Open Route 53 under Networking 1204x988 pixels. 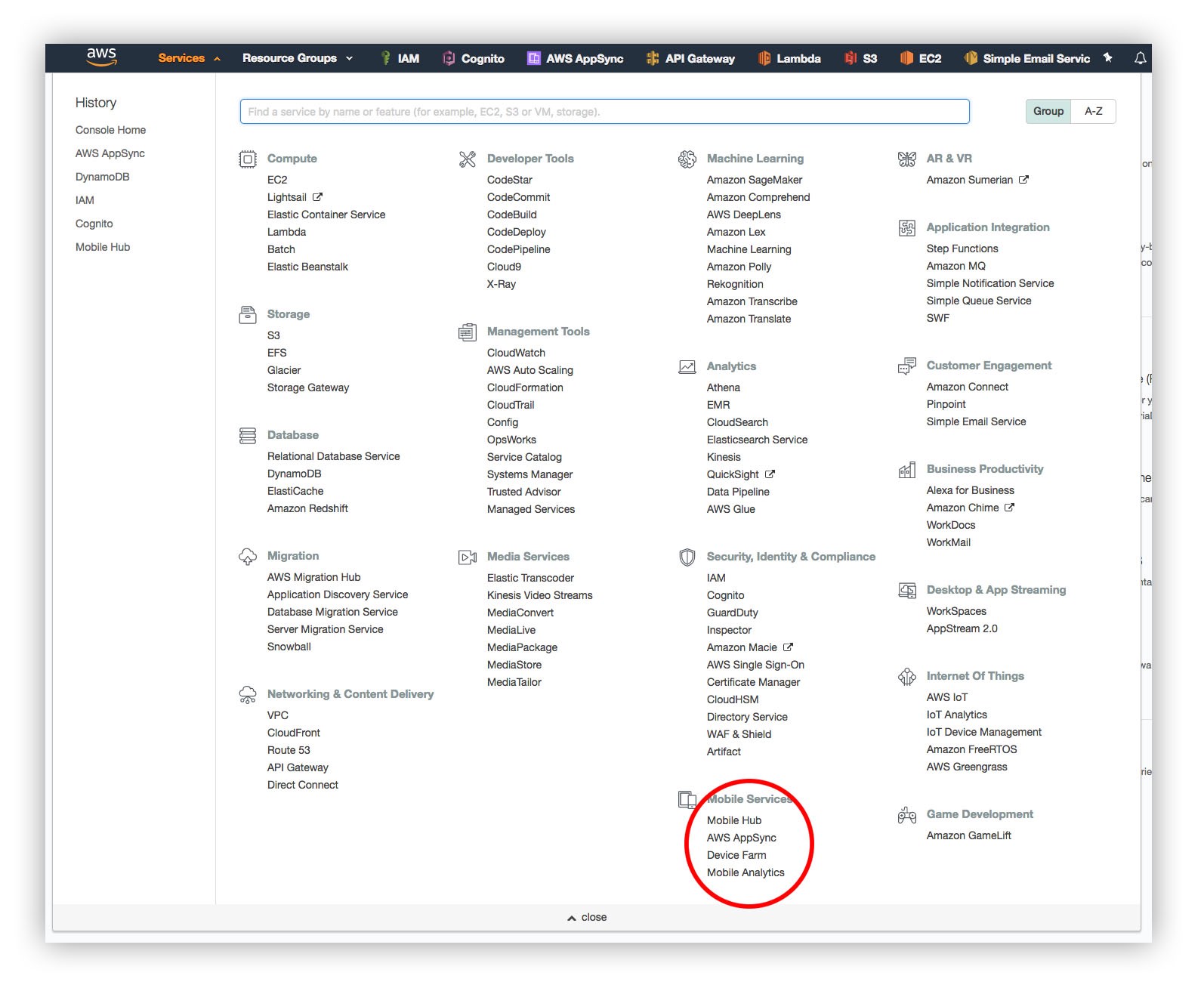point(289,750)
